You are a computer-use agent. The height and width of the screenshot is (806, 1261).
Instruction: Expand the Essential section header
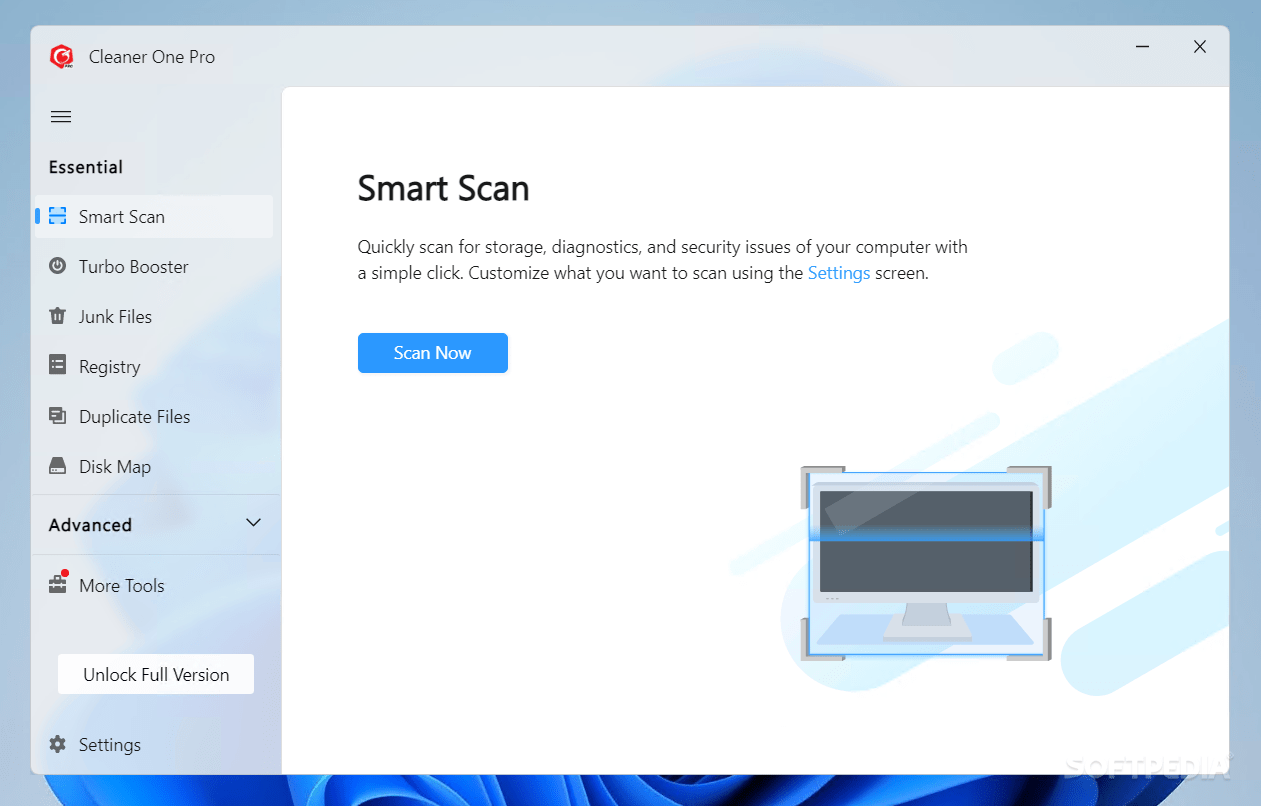coord(86,166)
